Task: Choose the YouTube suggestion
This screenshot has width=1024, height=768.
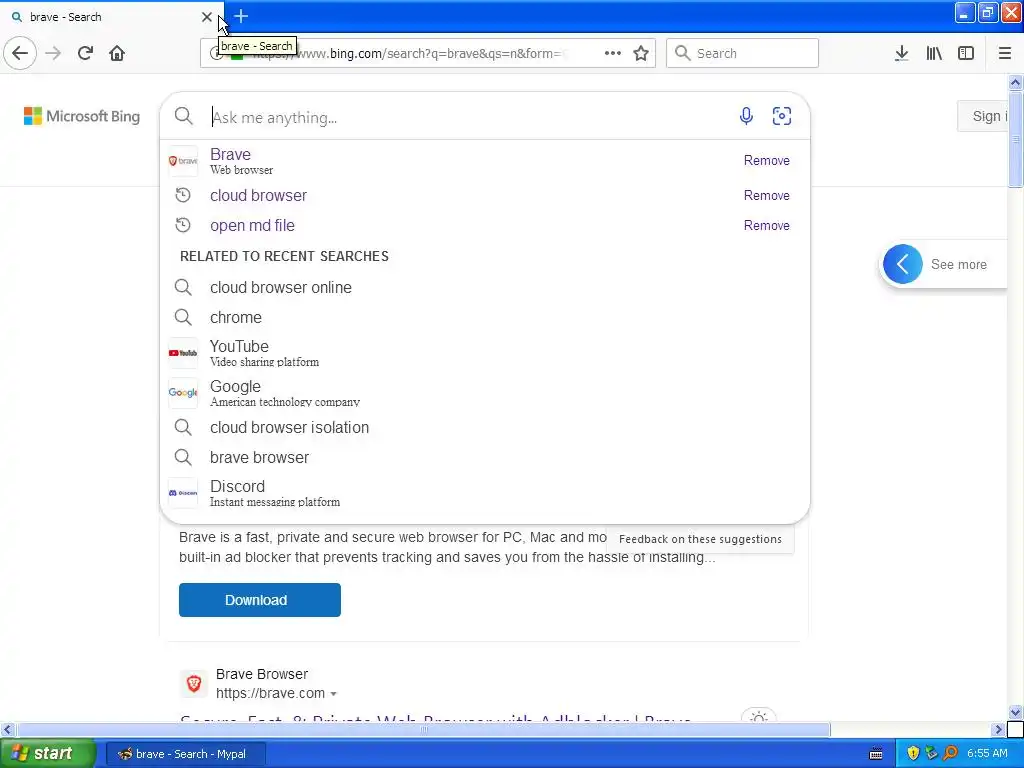Action: pyautogui.click(x=485, y=353)
